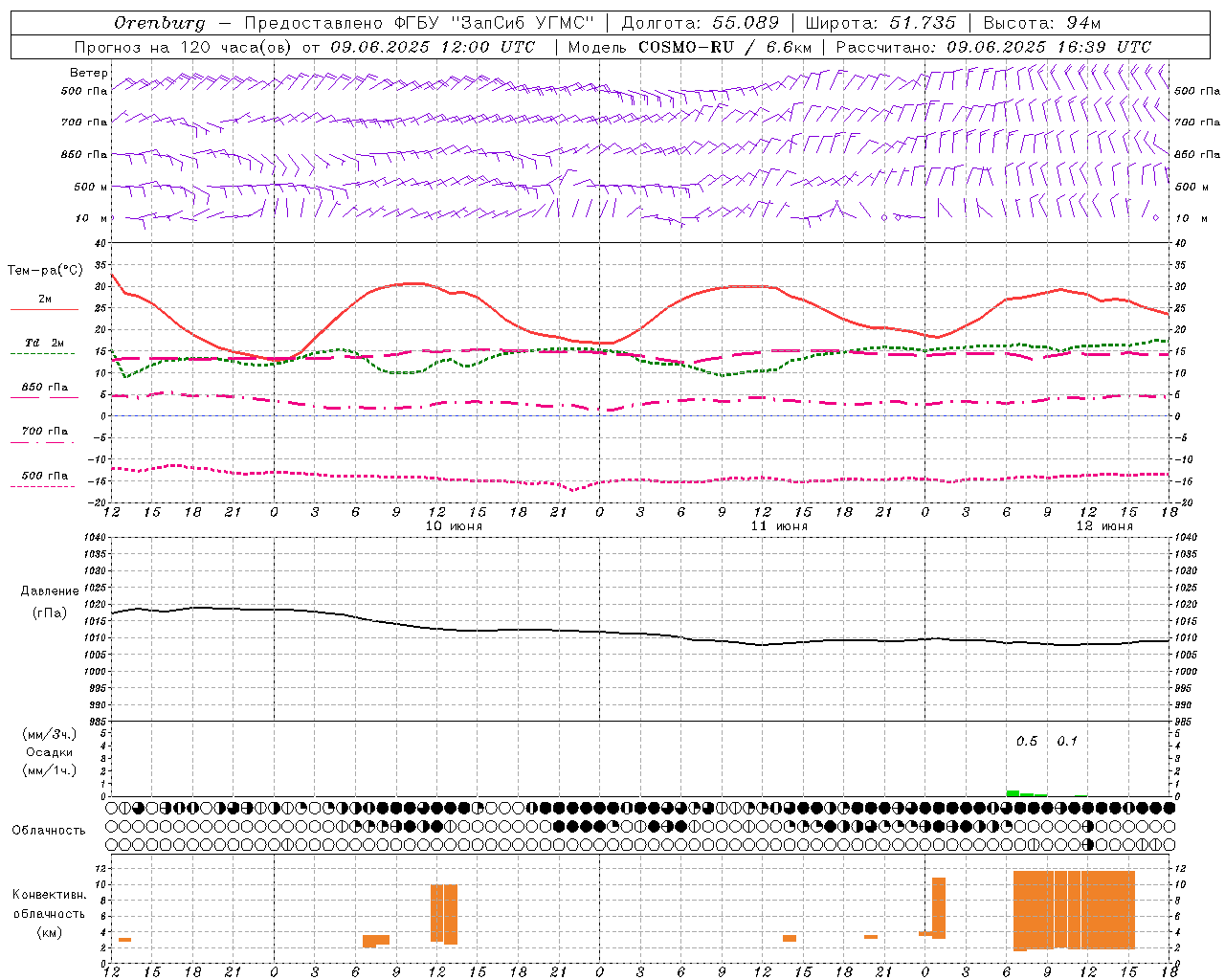Click the Orenburg station title

pos(159,23)
